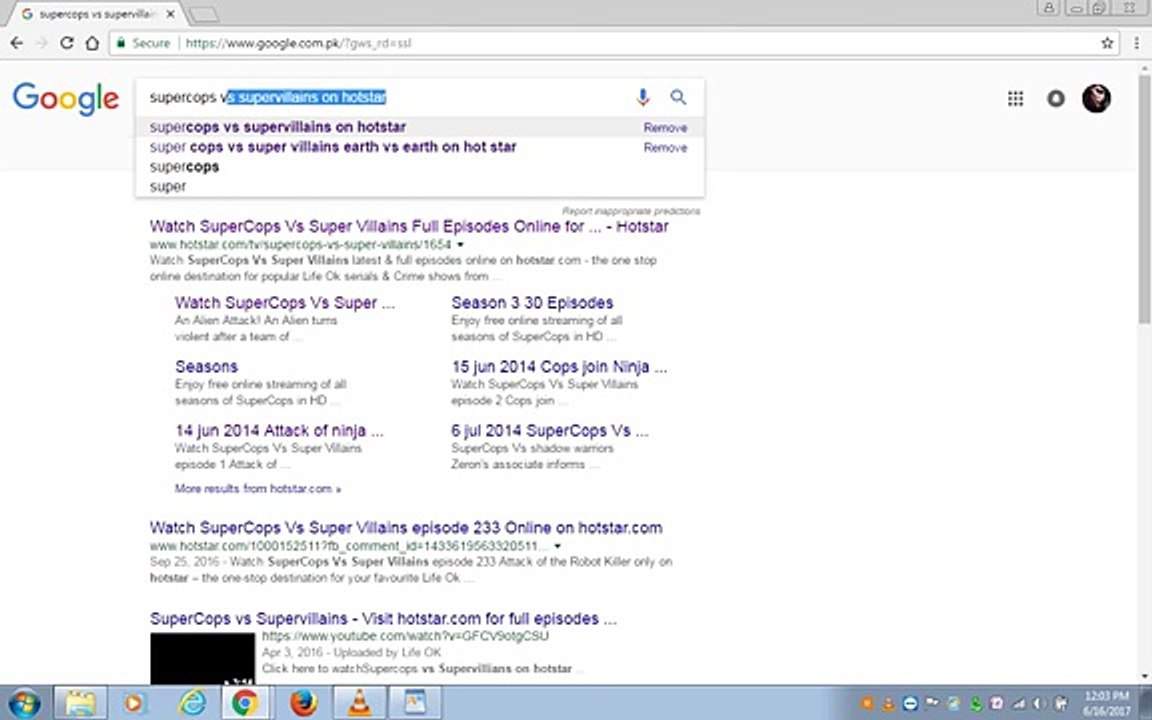
Task: Click the Google logo
Action: pos(66,98)
